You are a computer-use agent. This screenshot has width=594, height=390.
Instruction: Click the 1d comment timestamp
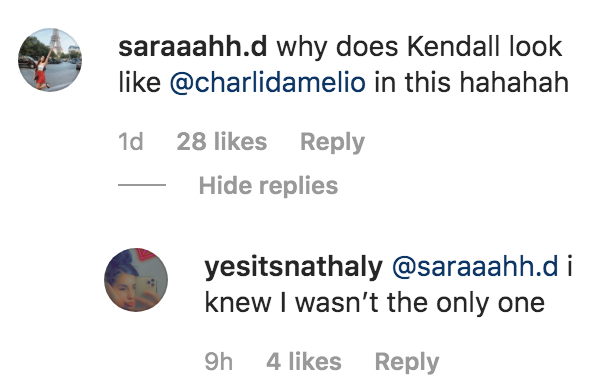click(x=131, y=142)
